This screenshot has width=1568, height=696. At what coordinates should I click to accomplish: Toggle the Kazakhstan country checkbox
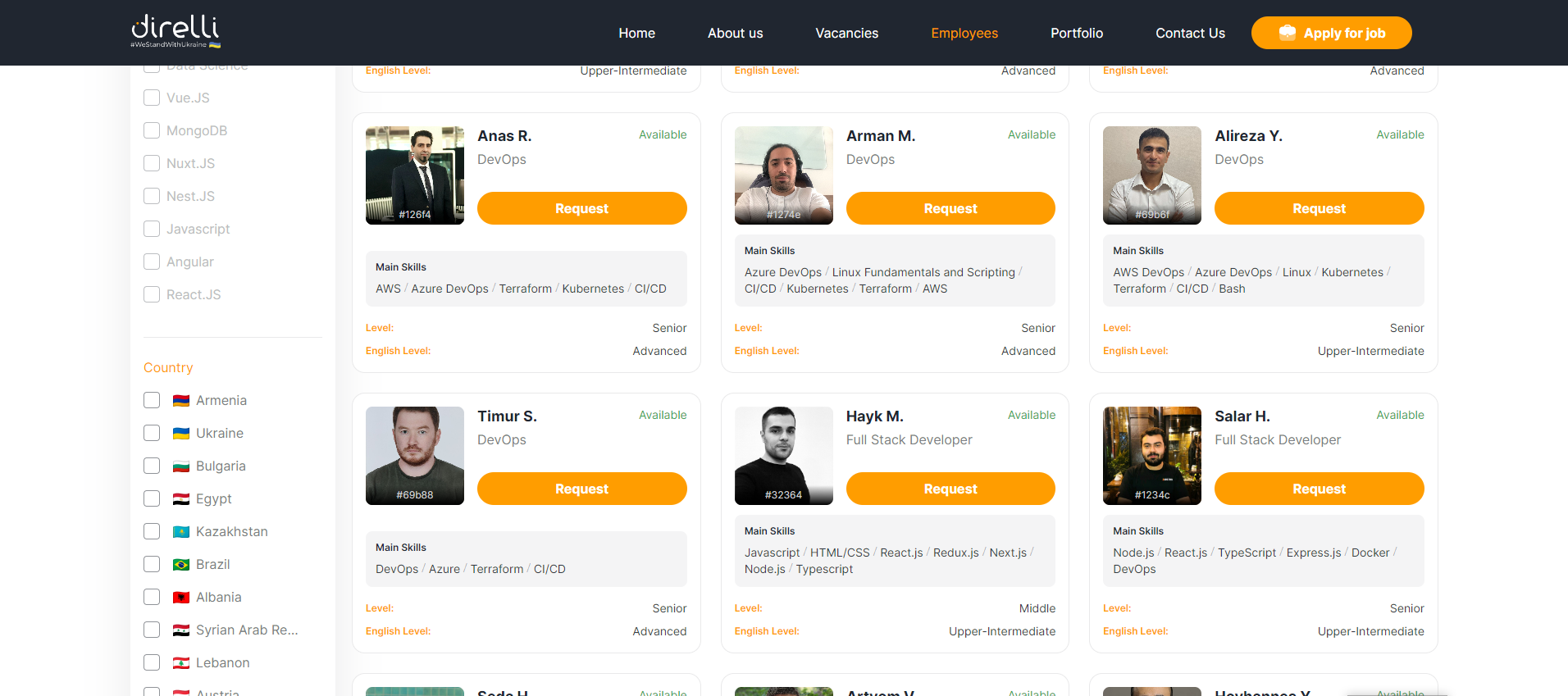point(152,531)
